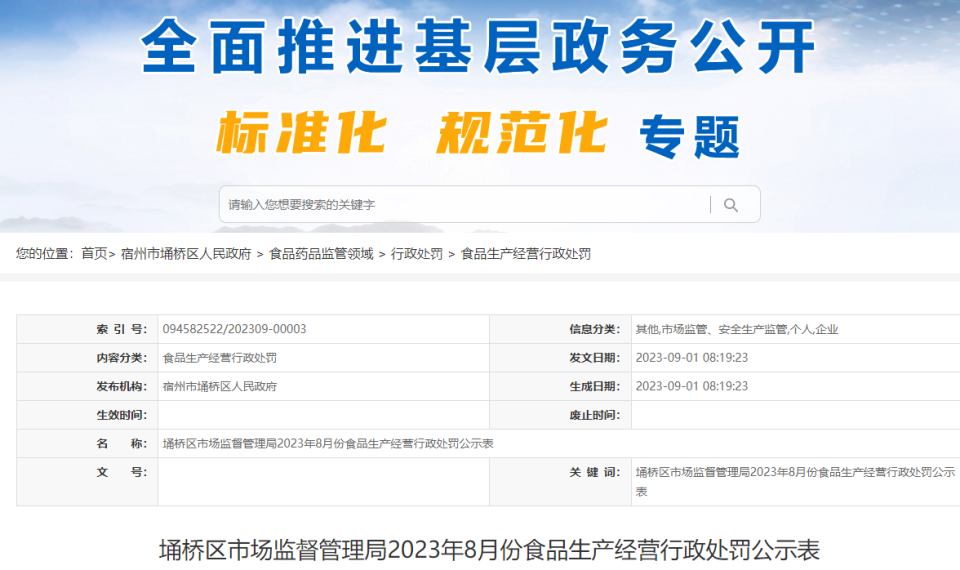Select 内容分类 value 食品生产经营行政处罚

[220, 358]
